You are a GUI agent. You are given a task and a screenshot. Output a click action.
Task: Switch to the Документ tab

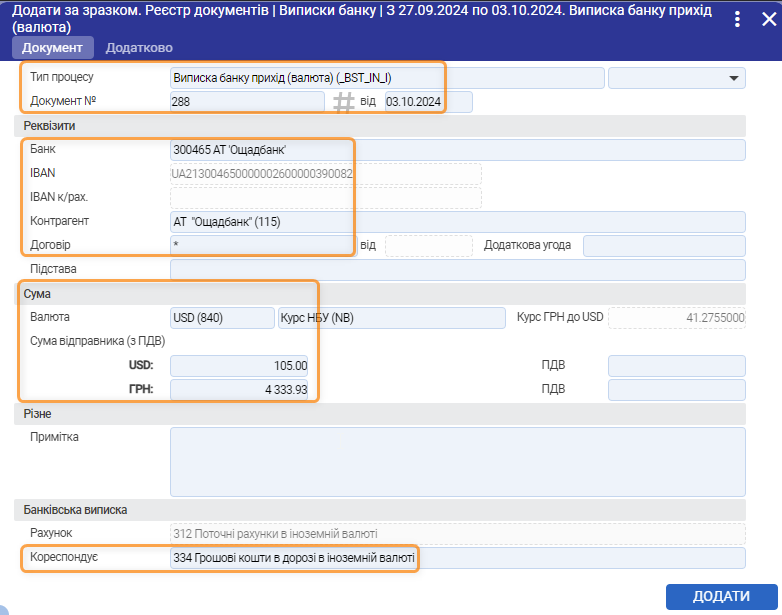[x=53, y=48]
